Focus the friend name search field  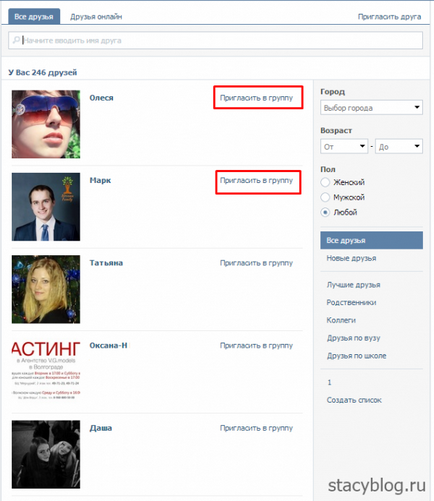coord(215,40)
